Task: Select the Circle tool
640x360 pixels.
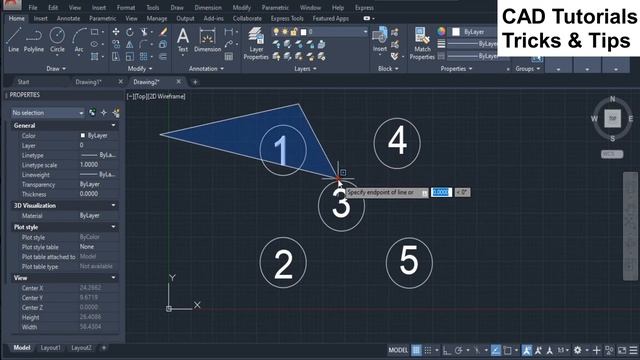Action: click(x=57, y=40)
